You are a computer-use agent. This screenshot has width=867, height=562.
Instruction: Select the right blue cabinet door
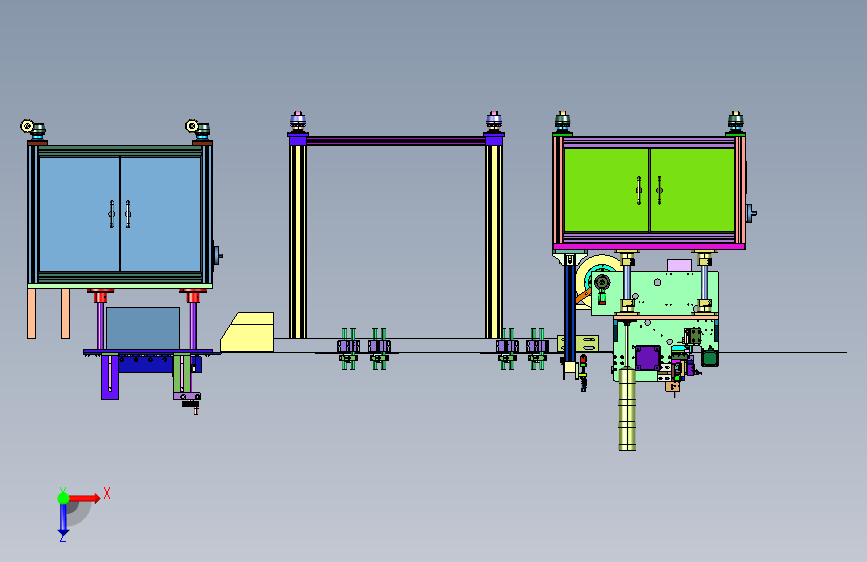tap(161, 214)
